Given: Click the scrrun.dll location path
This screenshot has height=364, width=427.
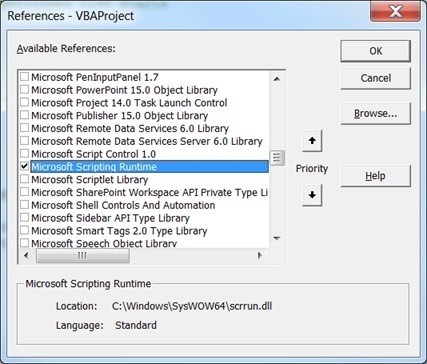Looking at the screenshot, I should pyautogui.click(x=192, y=306).
